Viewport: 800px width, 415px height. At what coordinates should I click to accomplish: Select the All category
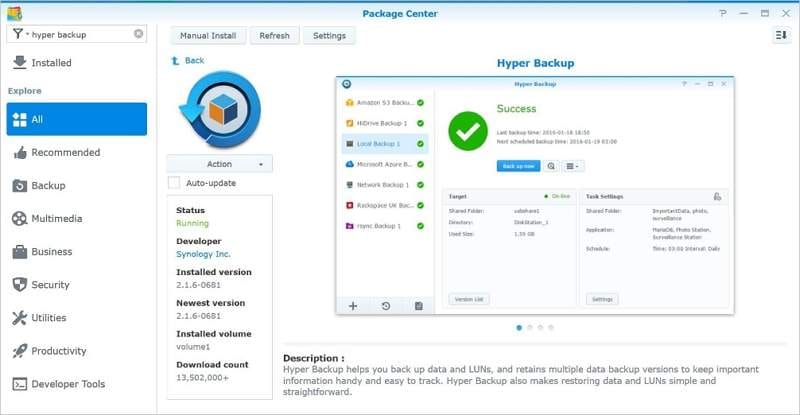77,119
